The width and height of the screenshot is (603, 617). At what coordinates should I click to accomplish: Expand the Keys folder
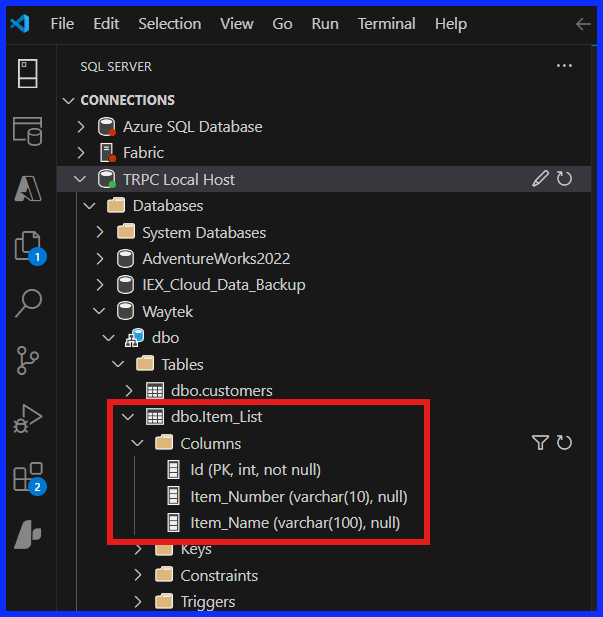point(138,549)
